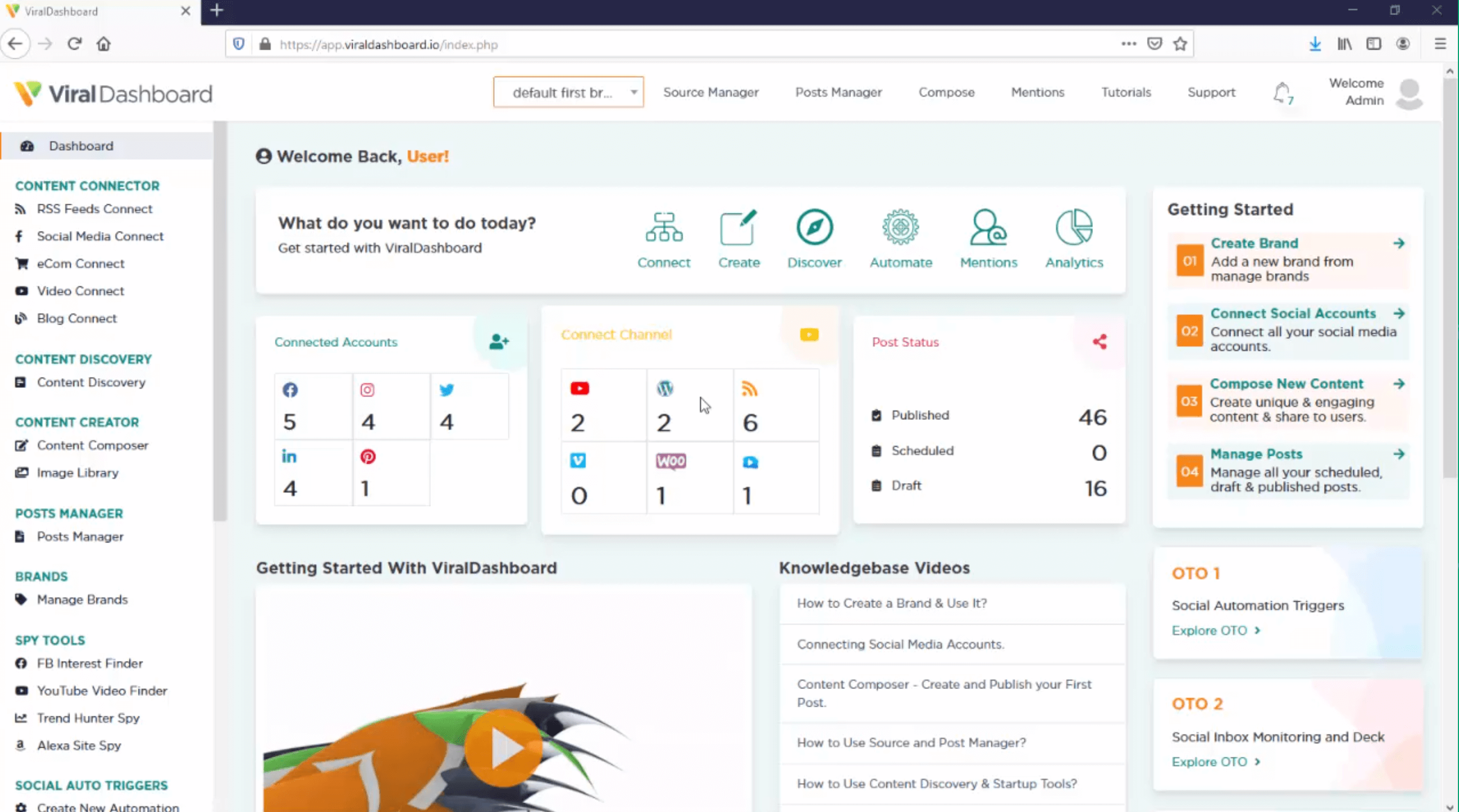Click the WordPress channel icon
The image size is (1459, 812).
click(665, 388)
